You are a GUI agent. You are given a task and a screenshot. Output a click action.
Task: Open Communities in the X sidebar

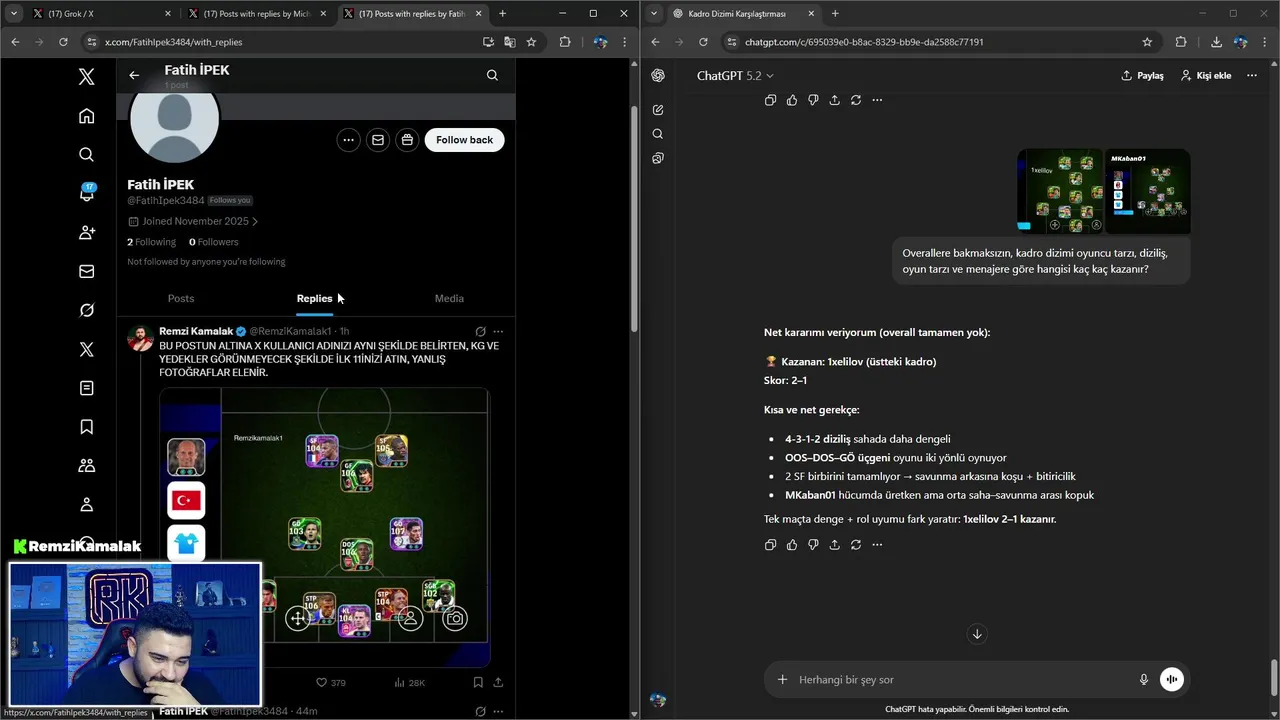click(87, 466)
